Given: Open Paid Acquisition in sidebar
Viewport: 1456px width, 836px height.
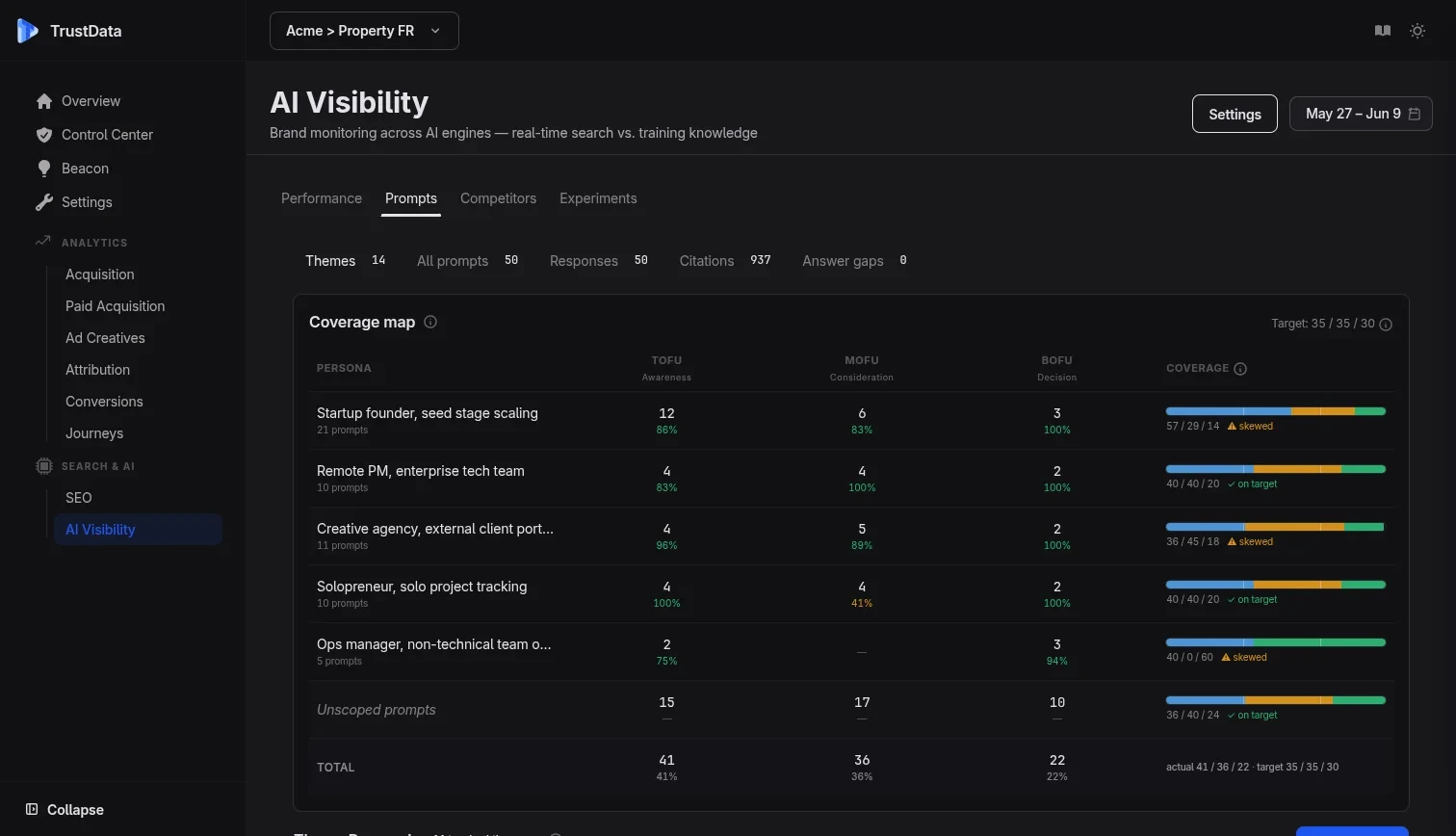Looking at the screenshot, I should coord(116,306).
